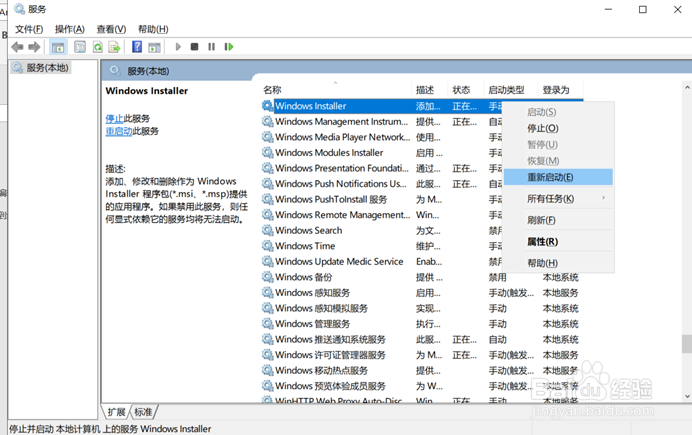This screenshot has width=692, height=435.
Task: Open the 操作(A) menu
Action: click(x=70, y=29)
